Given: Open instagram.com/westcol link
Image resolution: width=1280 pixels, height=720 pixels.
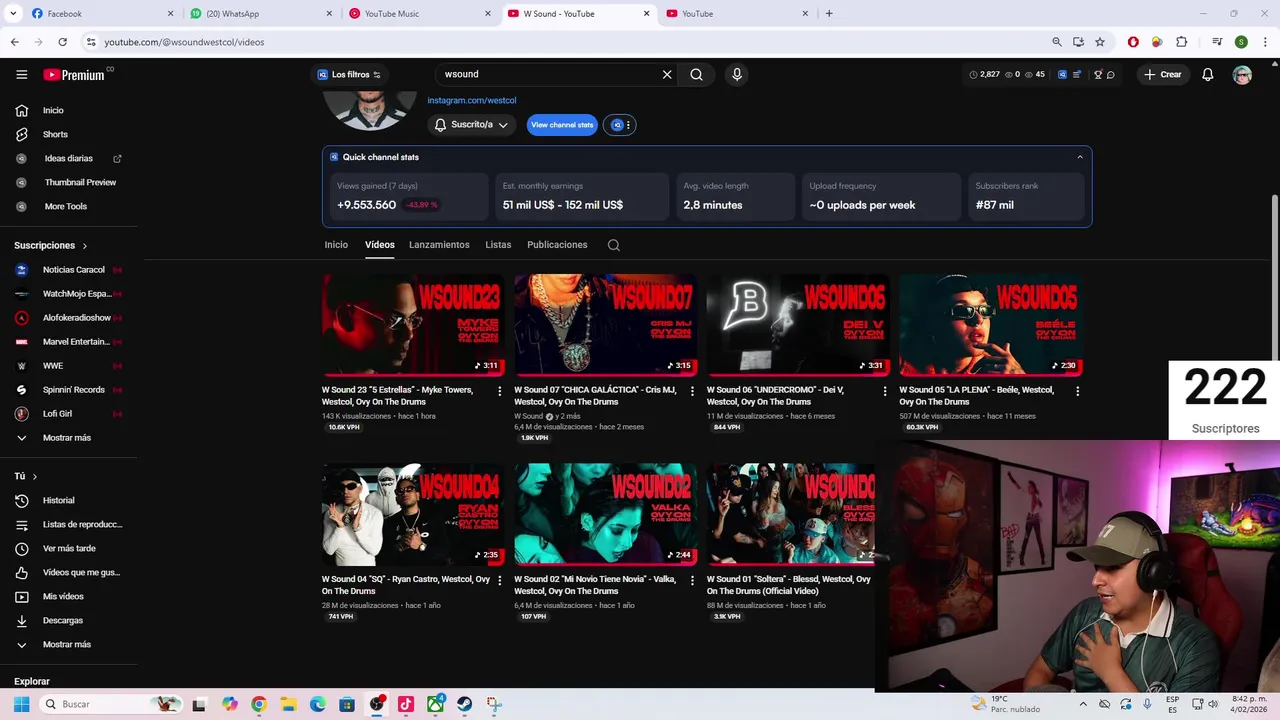Looking at the screenshot, I should pyautogui.click(x=472, y=100).
